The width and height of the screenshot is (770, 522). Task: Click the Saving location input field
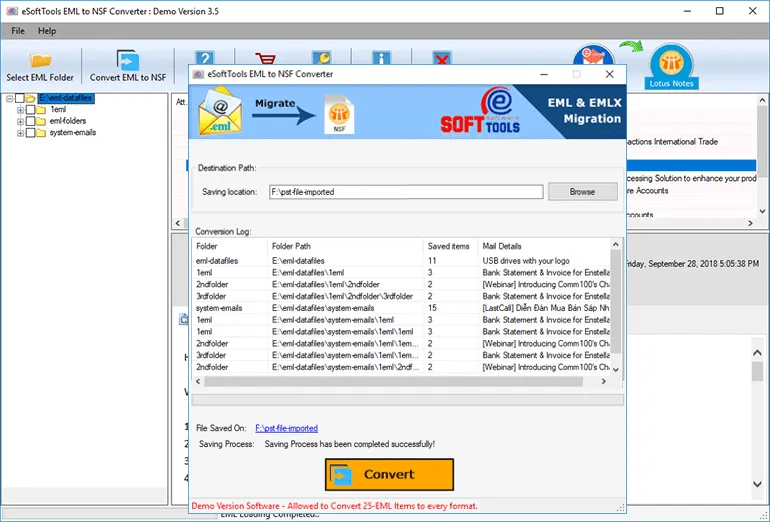[x=406, y=192]
